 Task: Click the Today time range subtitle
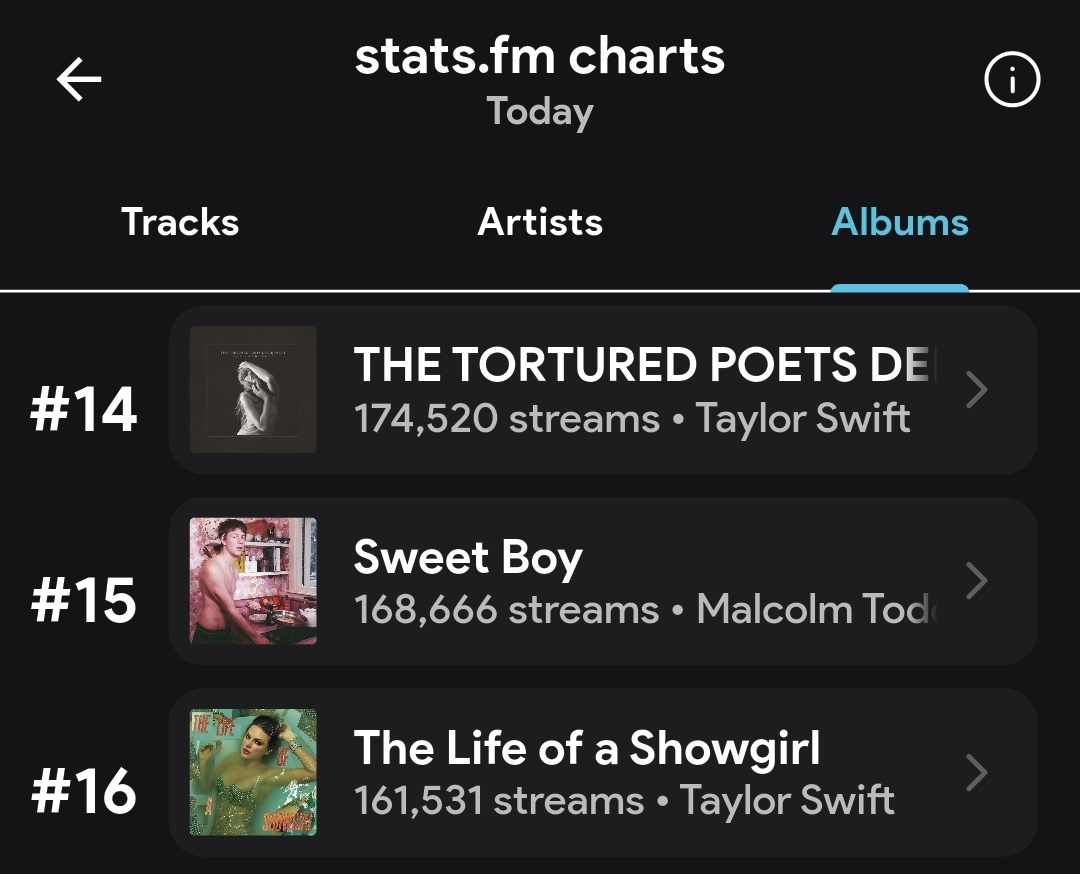pos(540,112)
